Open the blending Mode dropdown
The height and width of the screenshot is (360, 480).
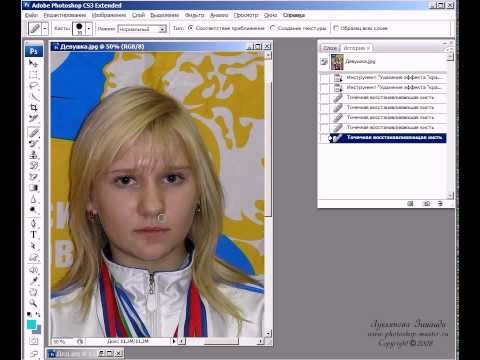coord(142,29)
